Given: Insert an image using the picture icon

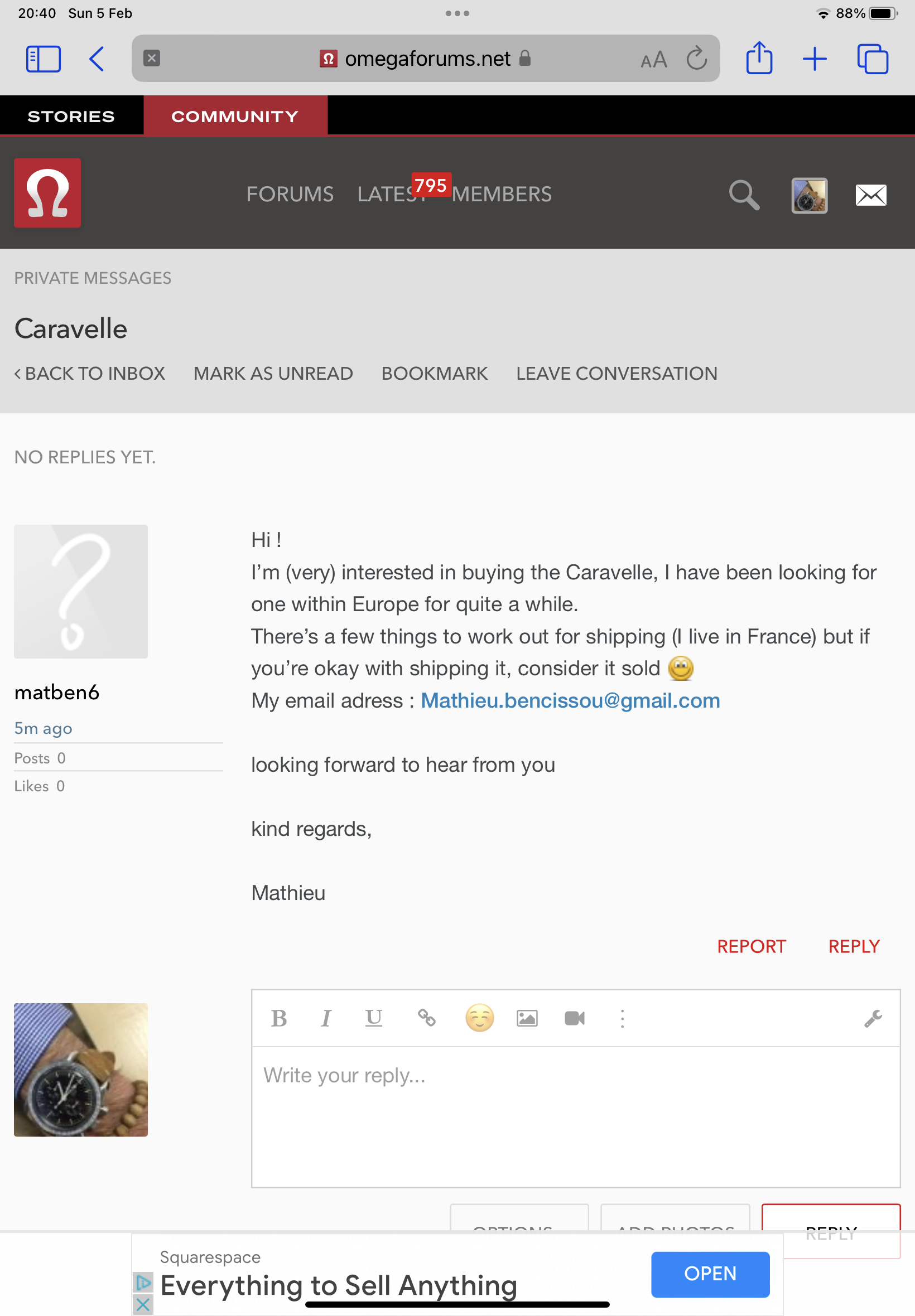Looking at the screenshot, I should [x=527, y=1018].
